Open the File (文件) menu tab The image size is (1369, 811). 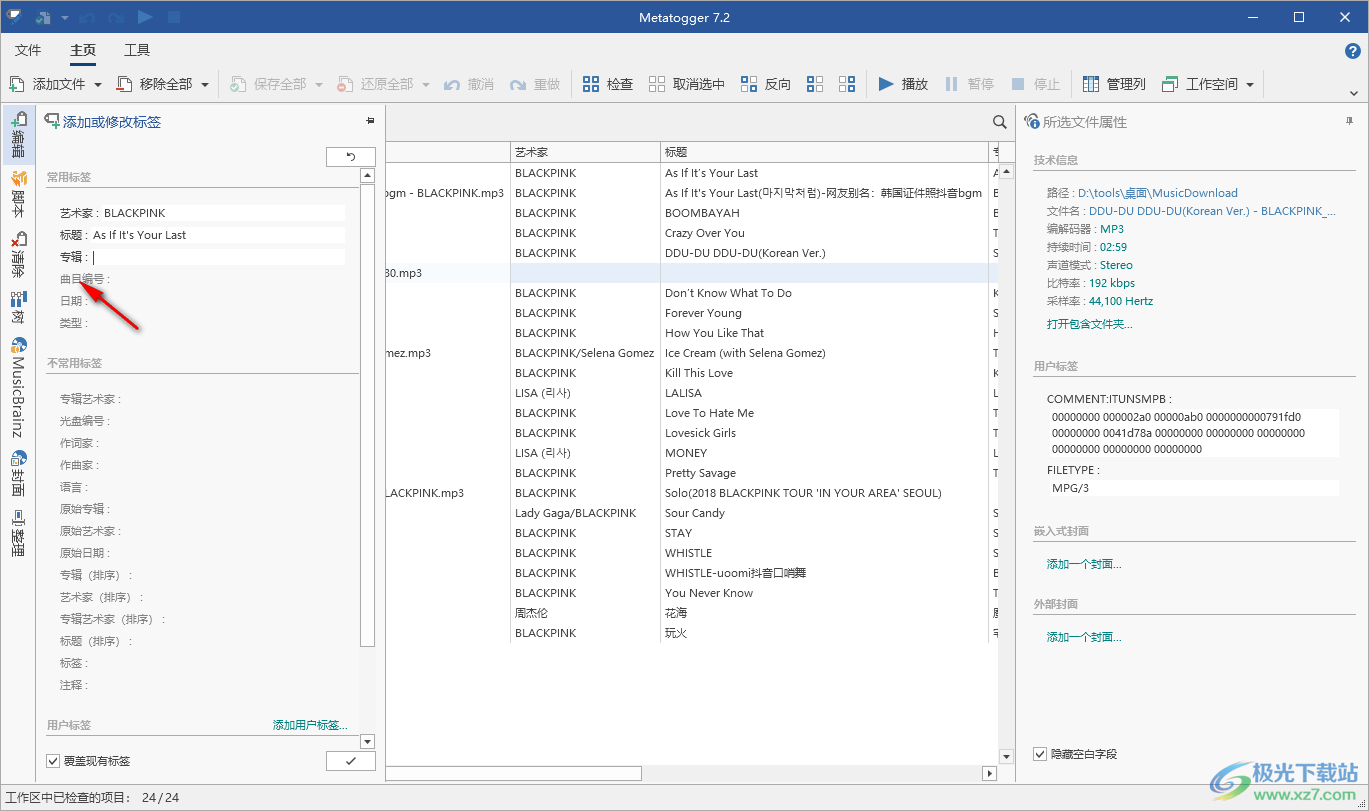point(28,50)
